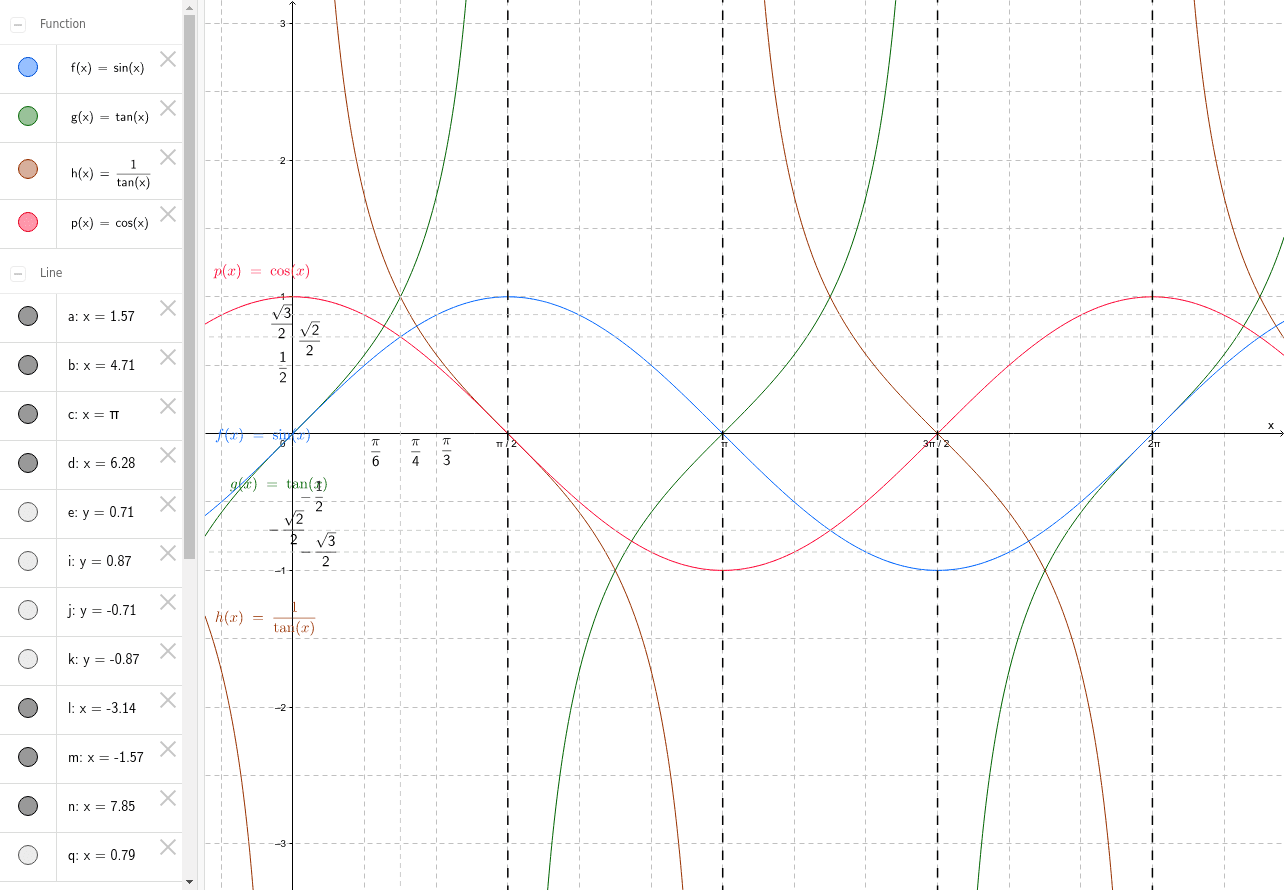Click the green g(x) = tan(x) graph label
Screen dimensions: 1286x892
[x=278, y=484]
